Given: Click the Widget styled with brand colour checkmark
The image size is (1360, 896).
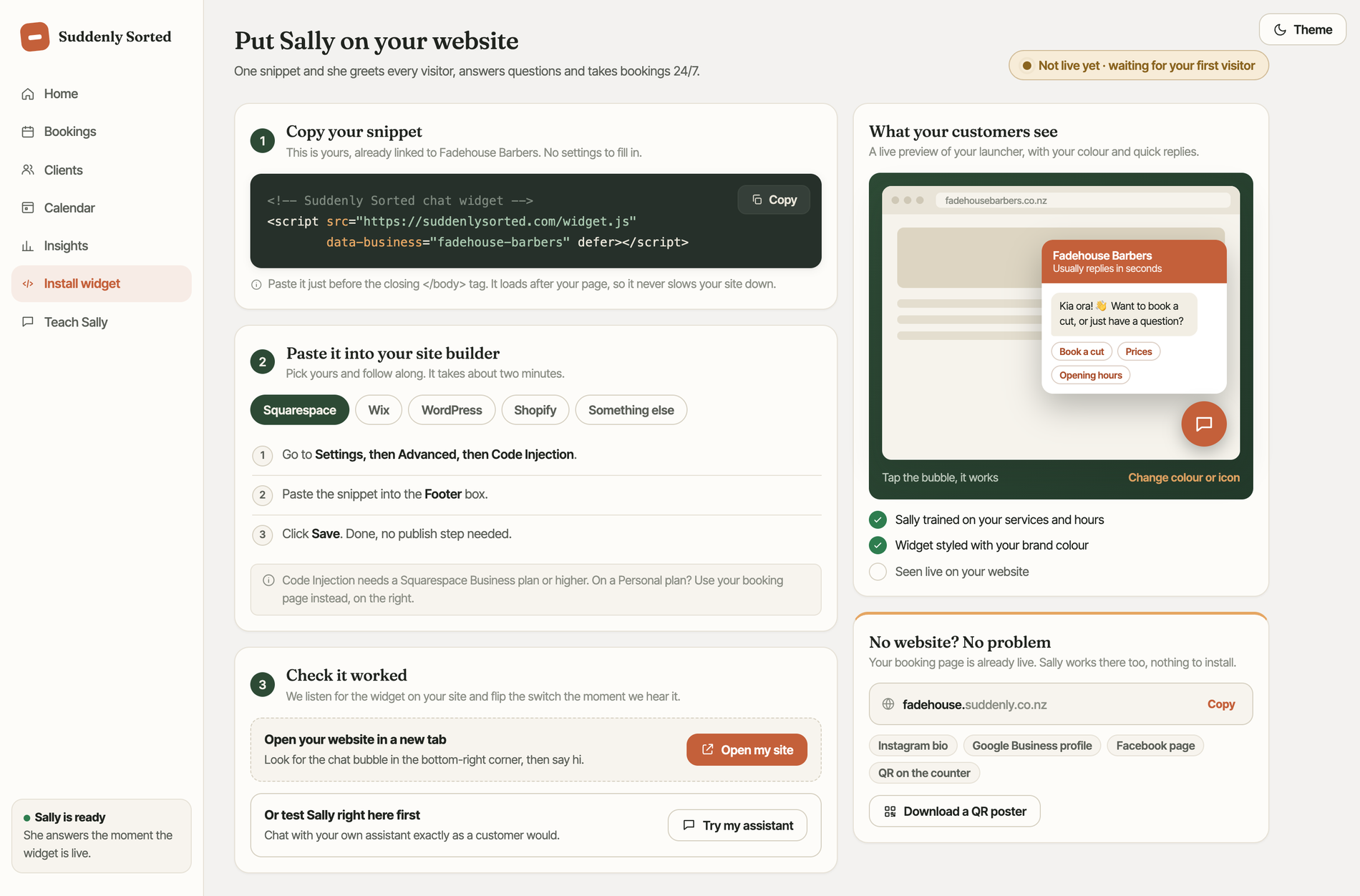Looking at the screenshot, I should coord(878,545).
